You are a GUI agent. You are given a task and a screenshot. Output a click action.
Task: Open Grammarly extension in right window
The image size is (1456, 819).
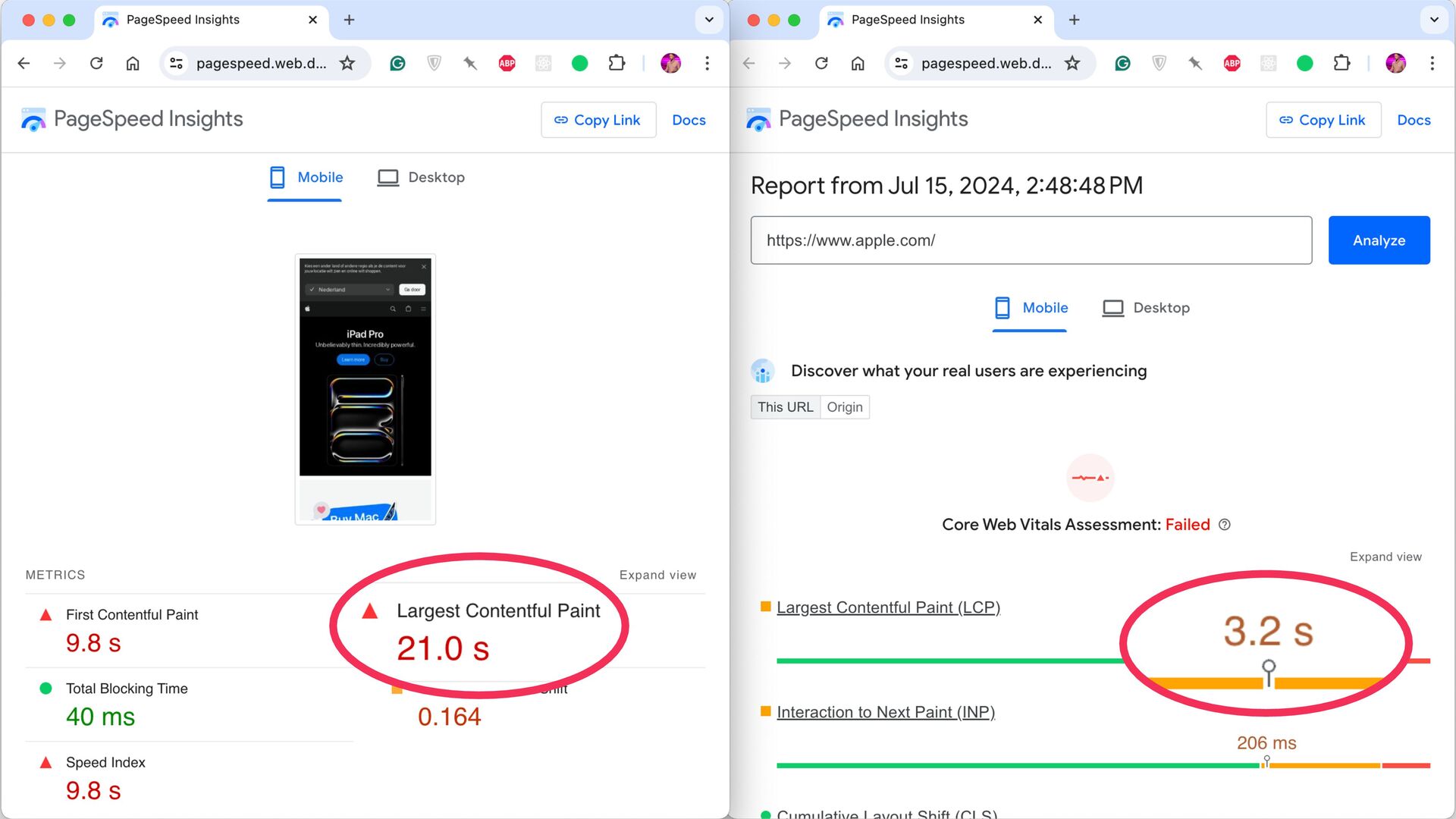[x=1122, y=63]
